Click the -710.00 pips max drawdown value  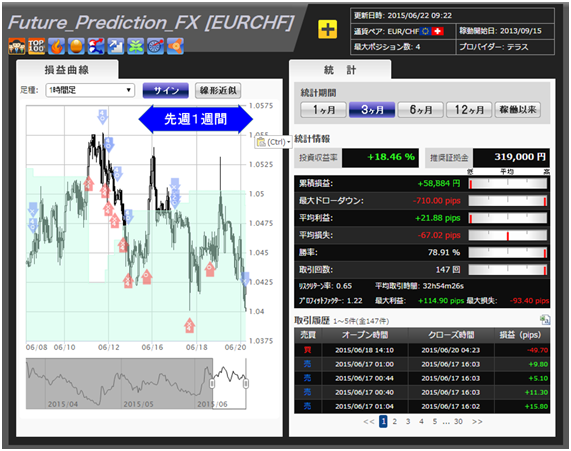(437, 201)
